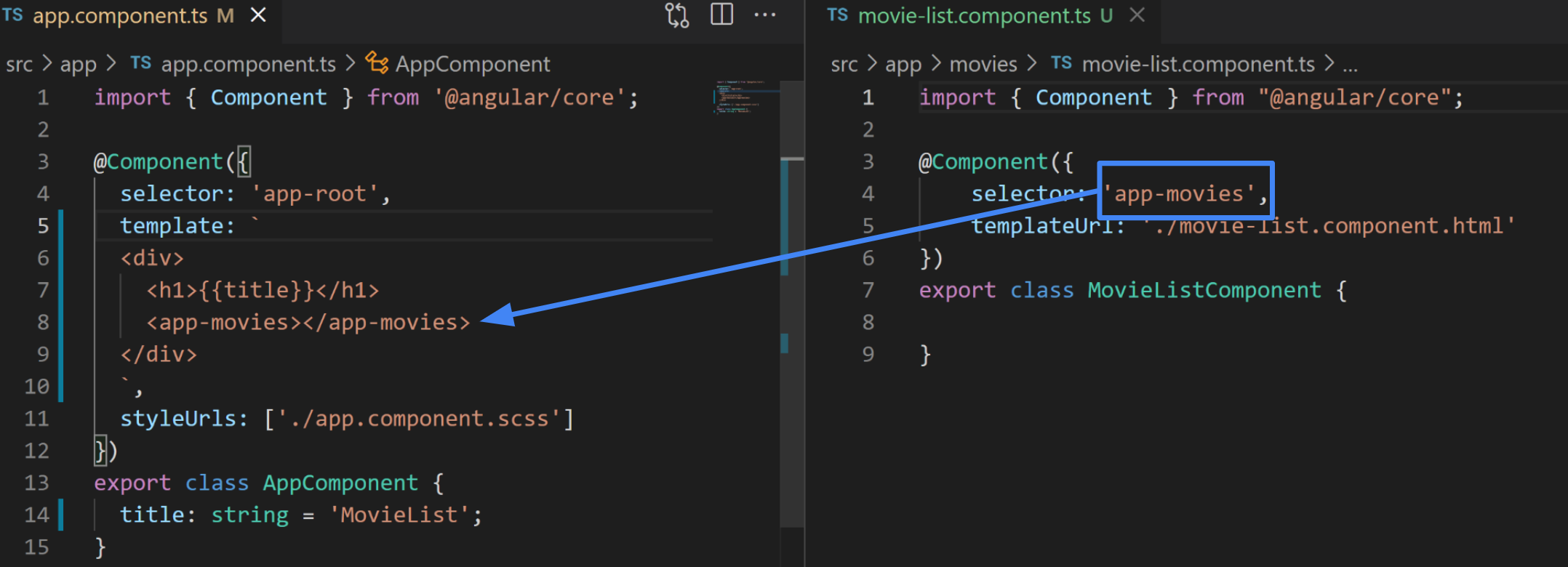This screenshot has height=567, width=1568.
Task: Click movie-list.component.ts breadcrumb in right editor
Action: click(1199, 65)
